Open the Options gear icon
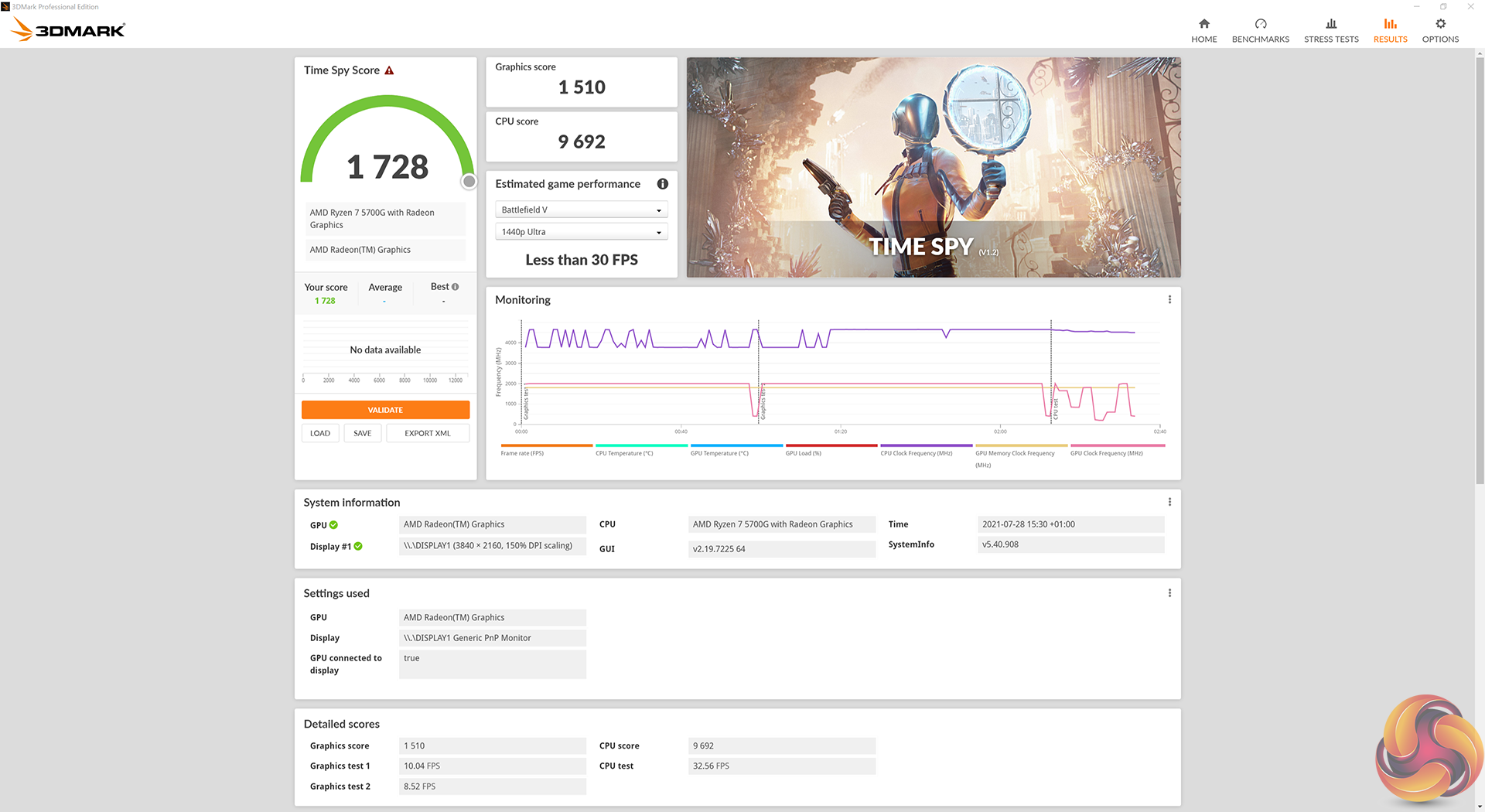 point(1439,24)
